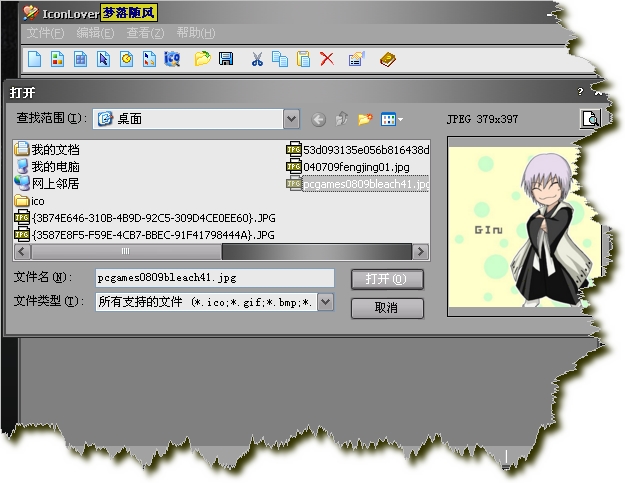625x483 pixels.
Task: Select the cursor page toolbar icon
Action: point(104,59)
